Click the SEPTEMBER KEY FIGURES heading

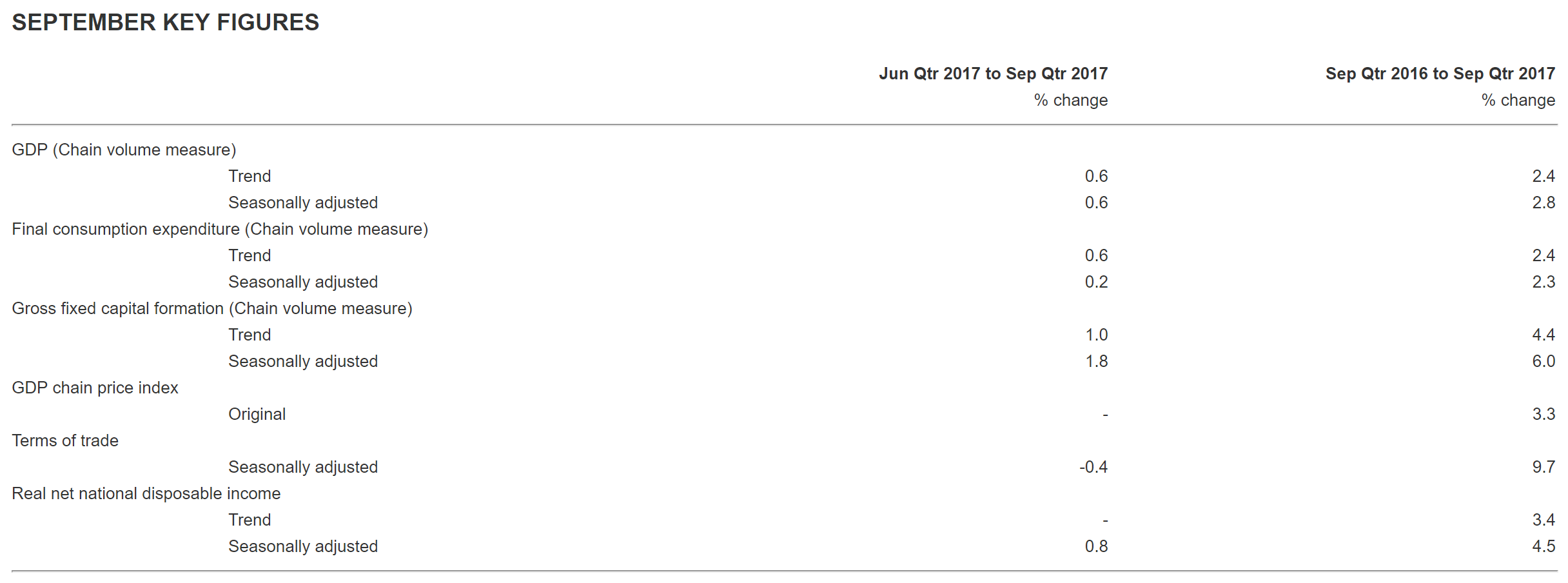coord(165,23)
